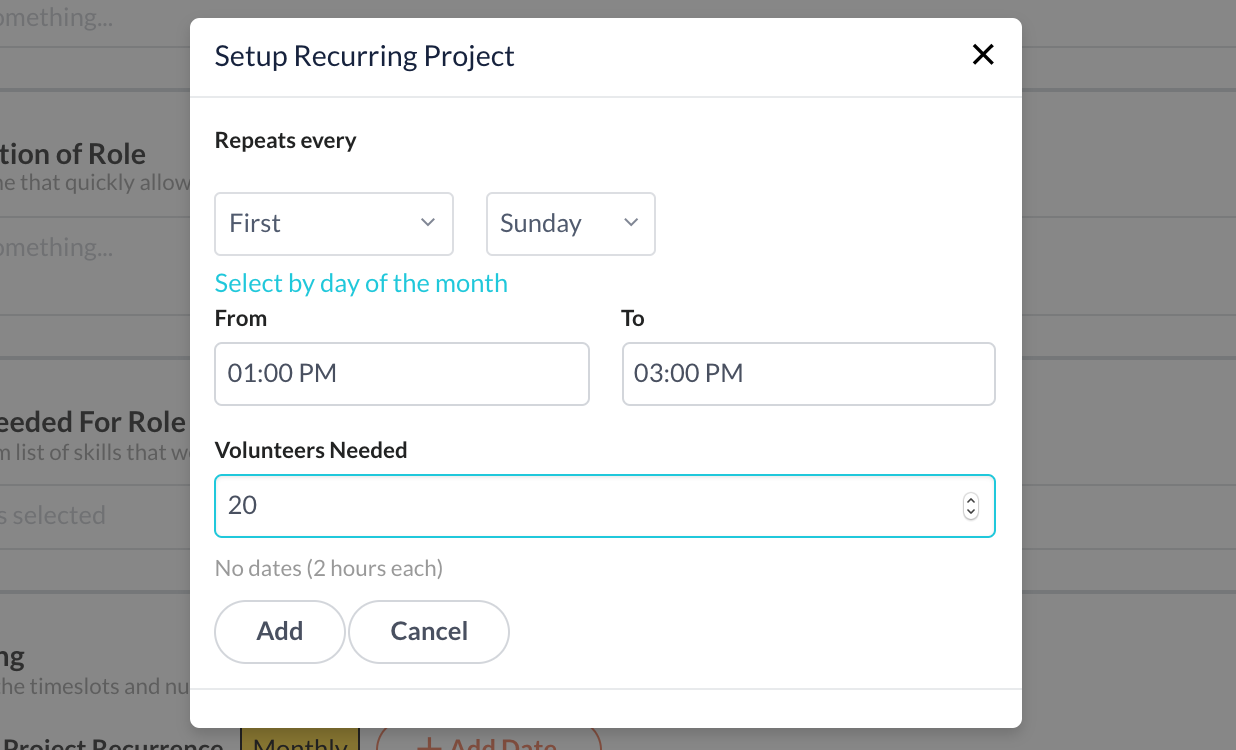This screenshot has height=750, width=1236.
Task: Close the Setup Recurring Project dialog
Action: [x=983, y=55]
